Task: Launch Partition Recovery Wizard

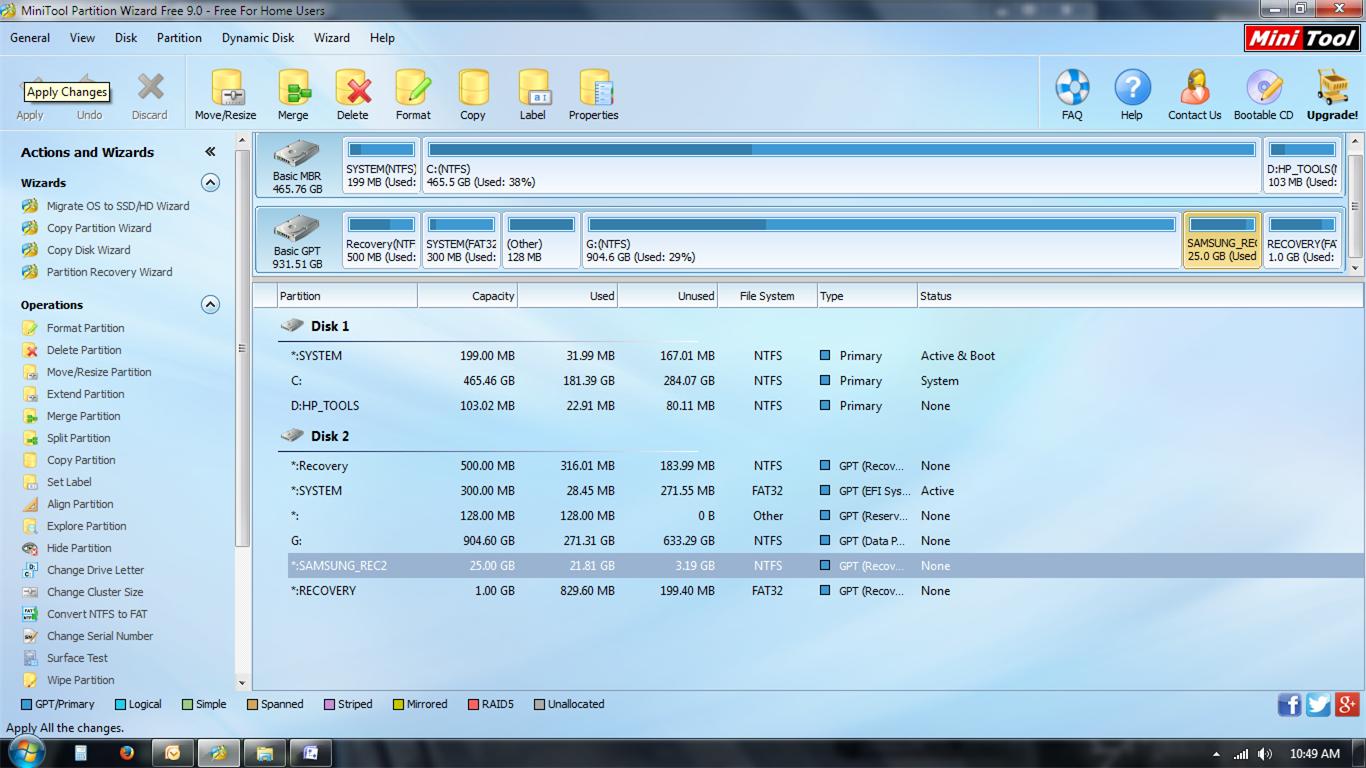Action: (x=109, y=272)
